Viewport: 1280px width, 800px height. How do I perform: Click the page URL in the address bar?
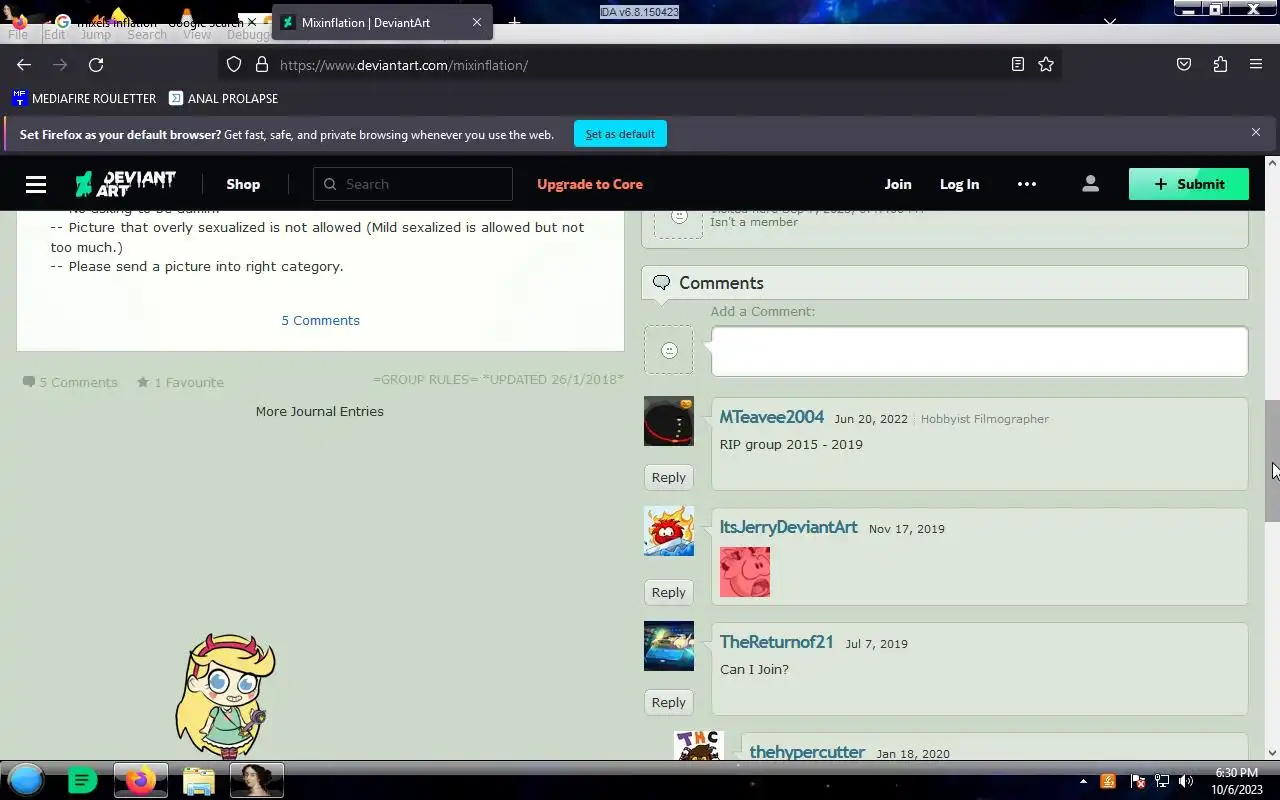click(x=404, y=65)
